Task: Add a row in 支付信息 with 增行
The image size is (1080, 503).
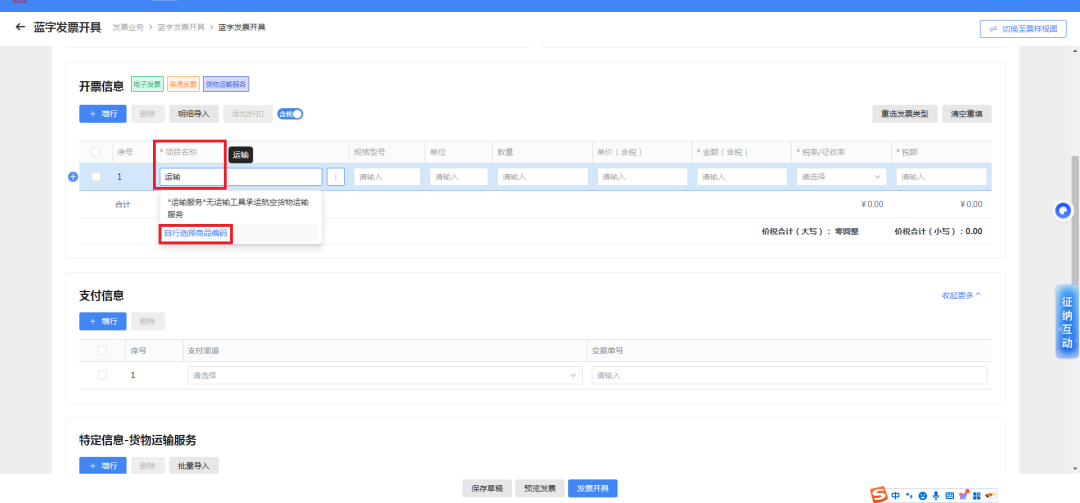Action: 103,321
